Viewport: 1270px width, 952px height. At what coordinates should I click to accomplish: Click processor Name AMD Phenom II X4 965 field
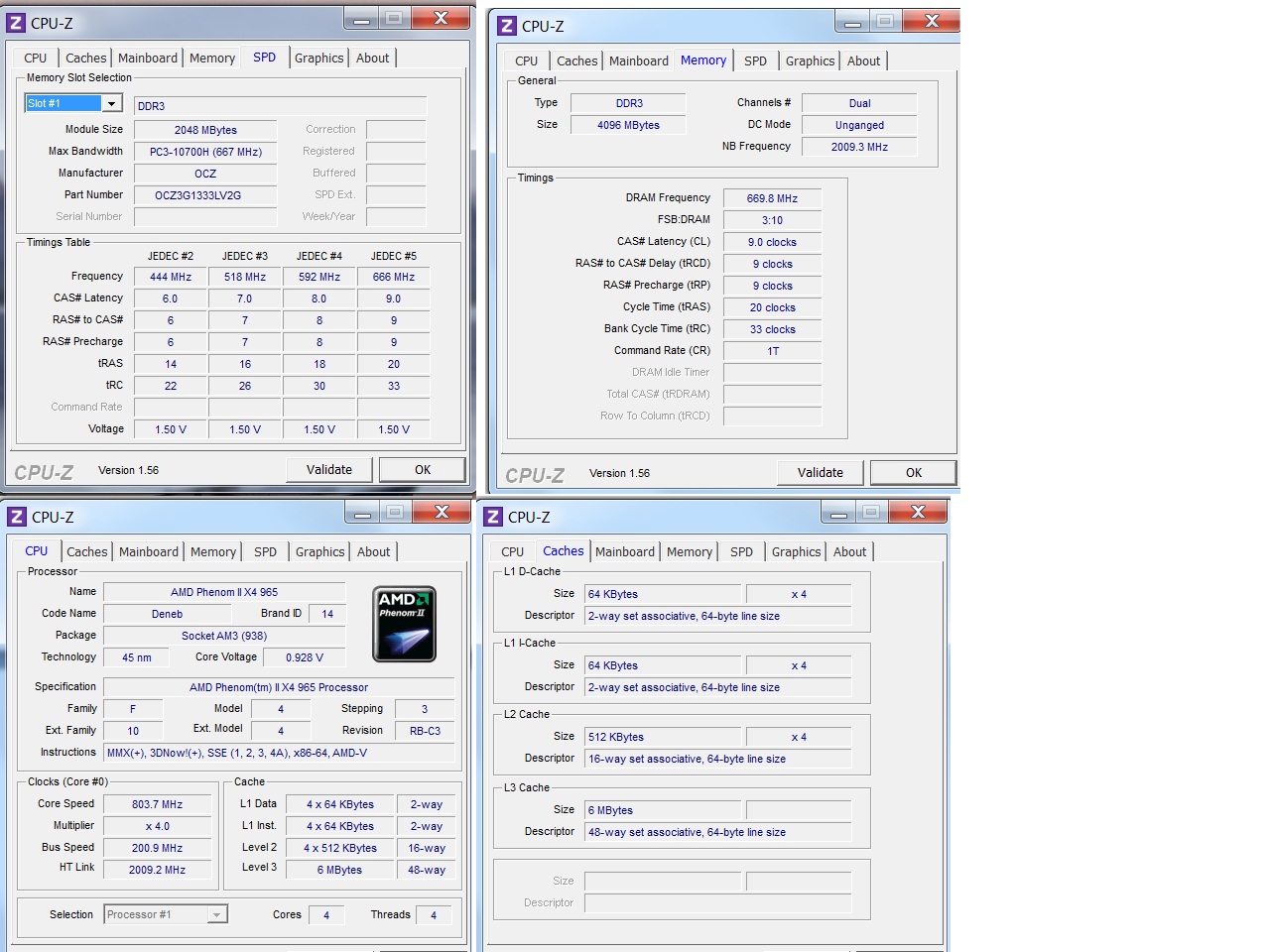pyautogui.click(x=224, y=592)
